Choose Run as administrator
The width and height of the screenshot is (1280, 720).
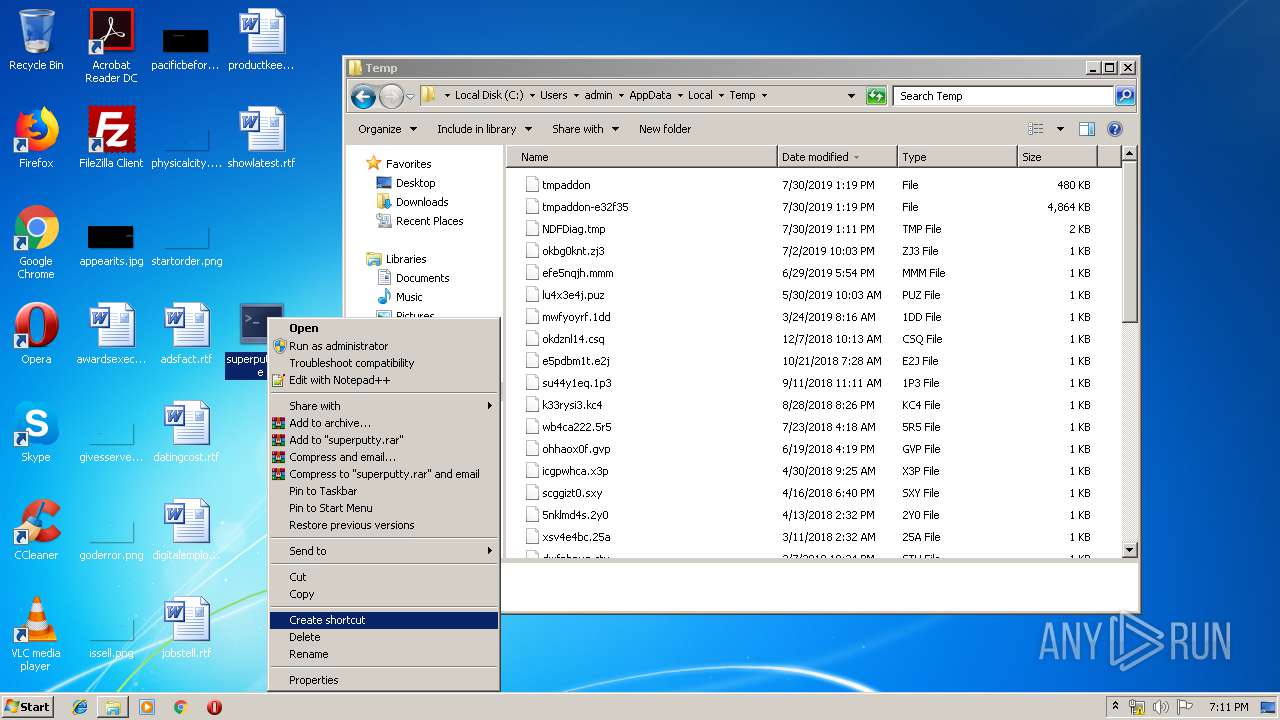coord(384,346)
